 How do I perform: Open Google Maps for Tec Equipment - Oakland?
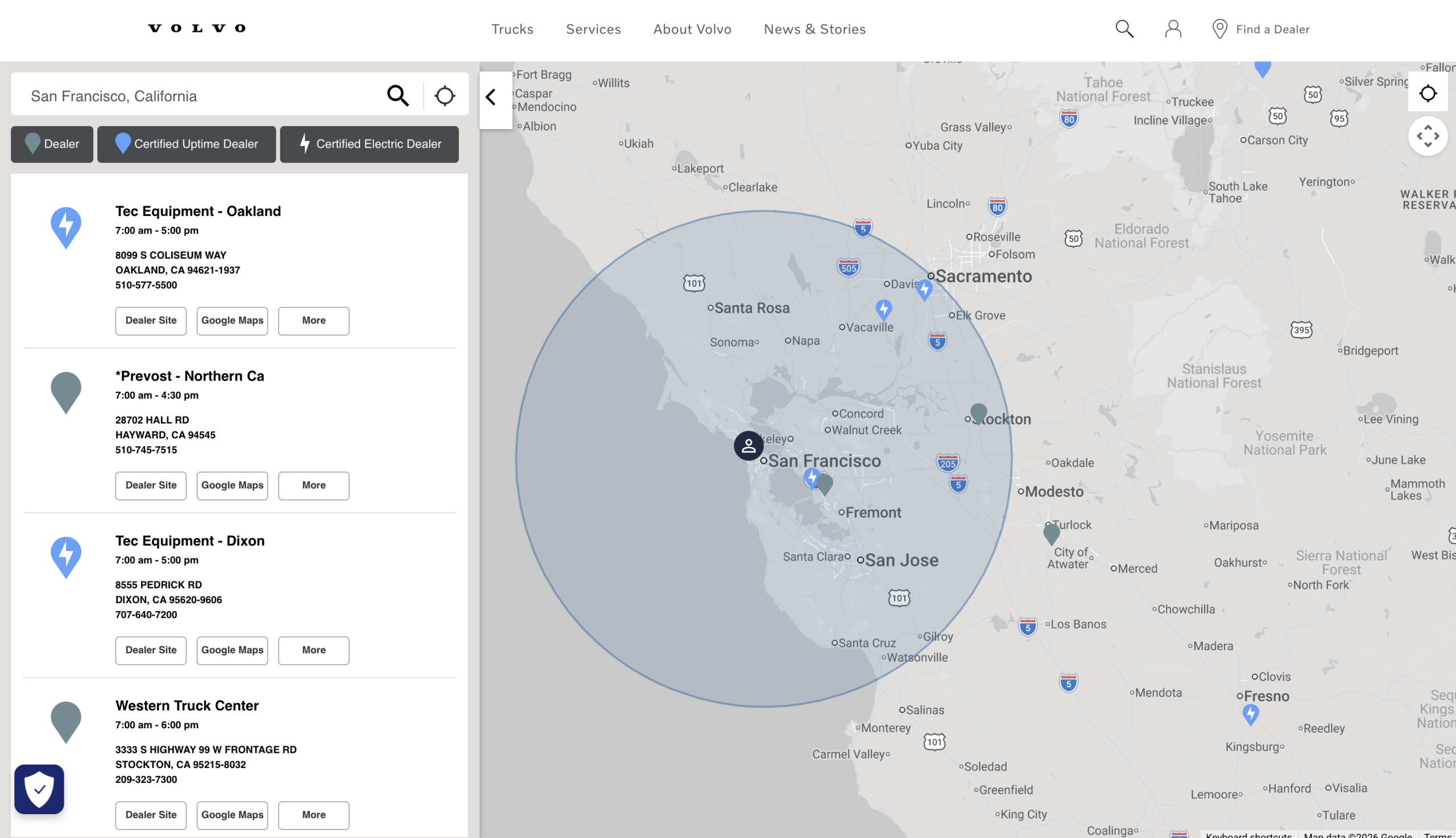(232, 321)
